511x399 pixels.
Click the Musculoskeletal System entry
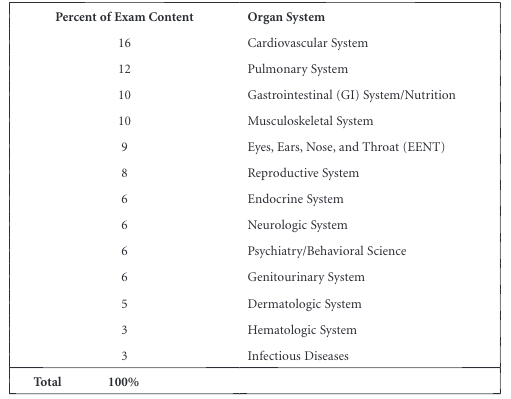pyautogui.click(x=310, y=121)
